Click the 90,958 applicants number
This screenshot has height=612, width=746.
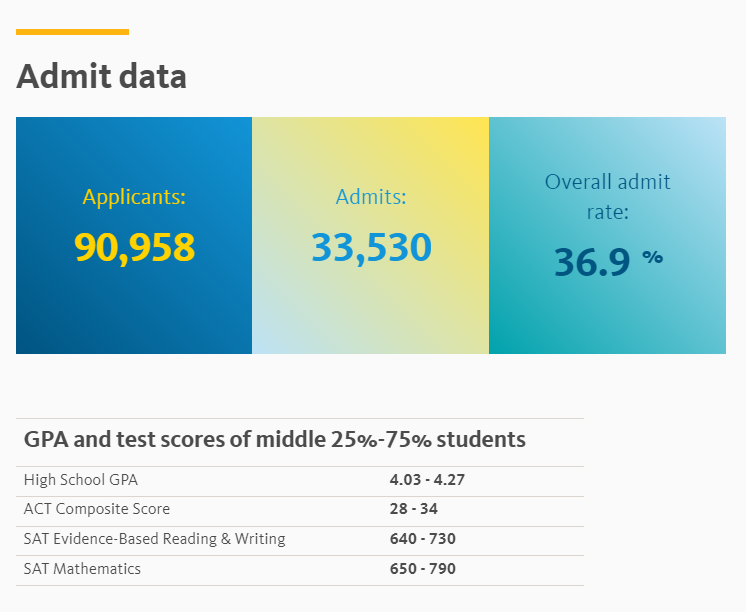click(135, 247)
